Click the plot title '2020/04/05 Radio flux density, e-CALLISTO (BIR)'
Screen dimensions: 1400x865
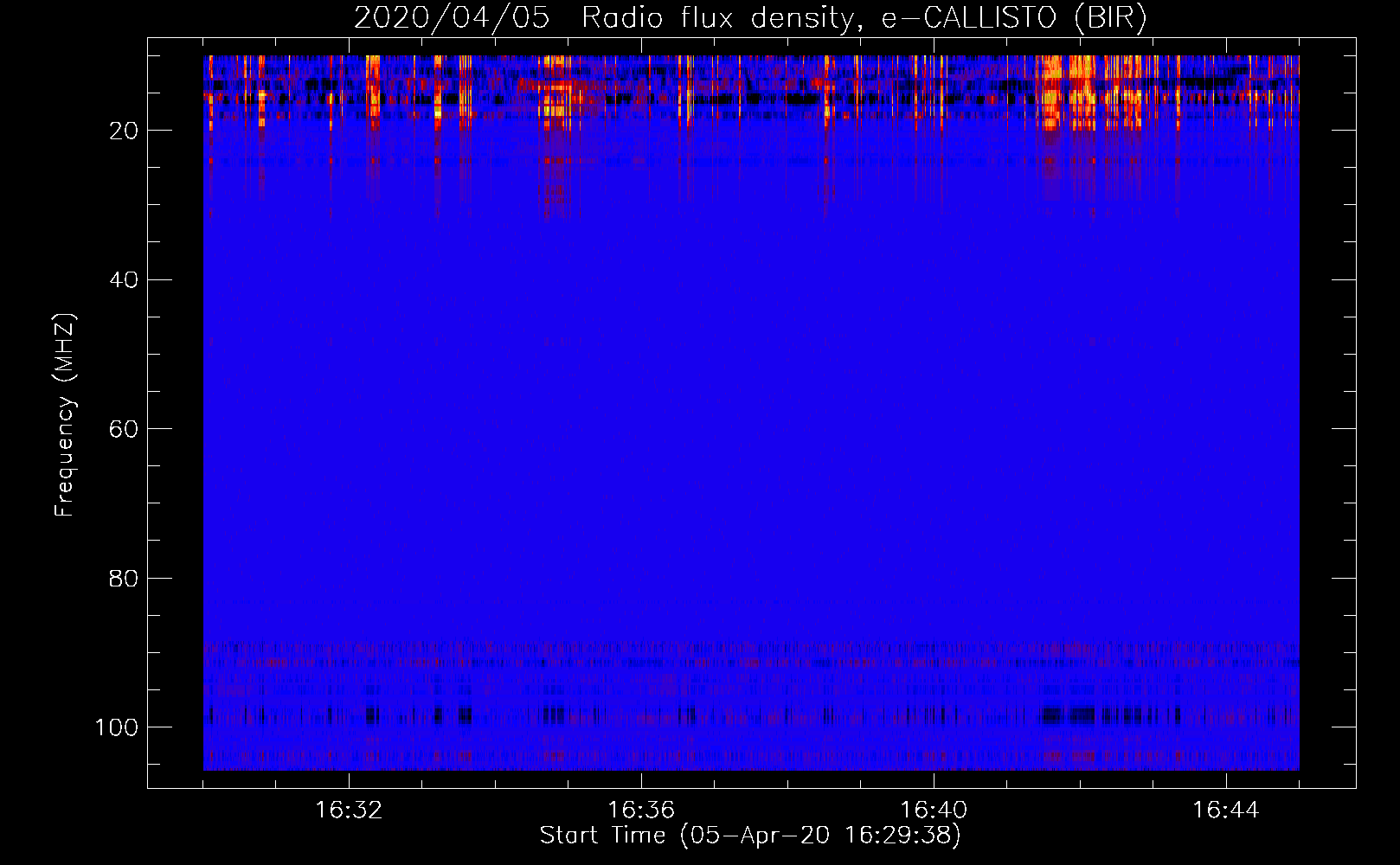(750, 17)
